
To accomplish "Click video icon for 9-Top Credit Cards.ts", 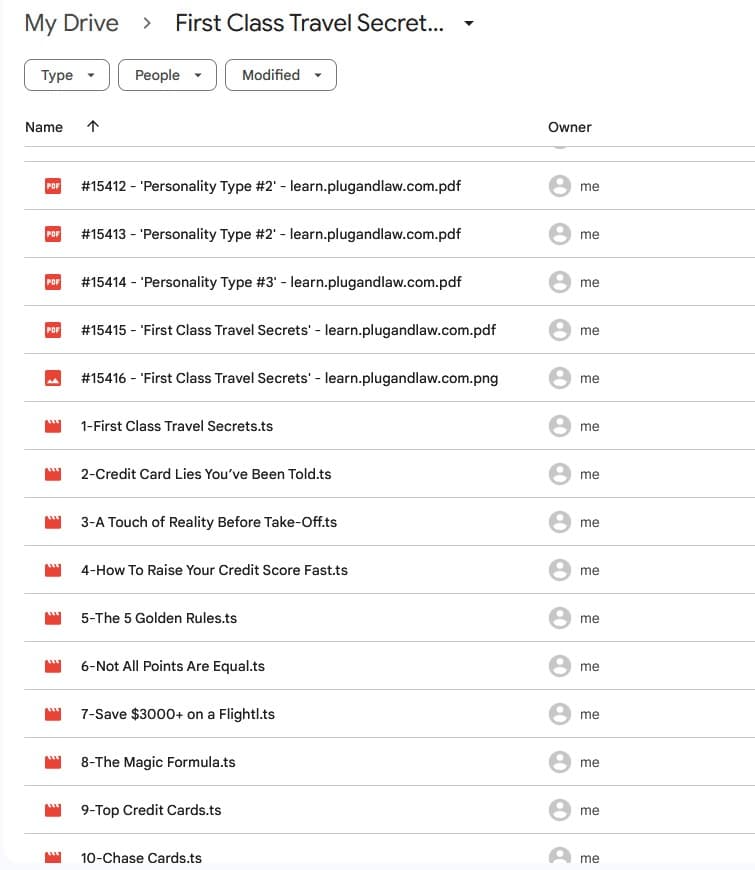I will pos(53,810).
